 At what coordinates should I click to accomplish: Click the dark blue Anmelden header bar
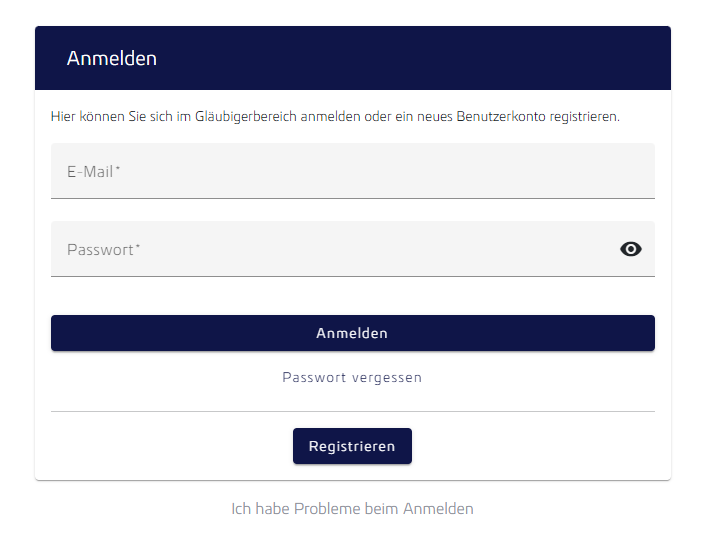tap(353, 58)
